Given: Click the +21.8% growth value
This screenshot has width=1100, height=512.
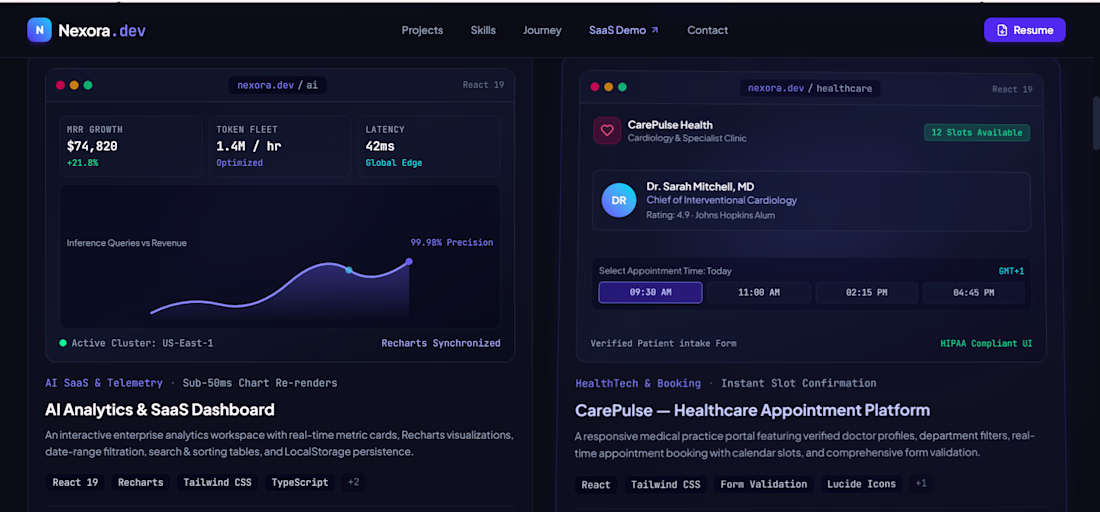Looking at the screenshot, I should pyautogui.click(x=83, y=163).
